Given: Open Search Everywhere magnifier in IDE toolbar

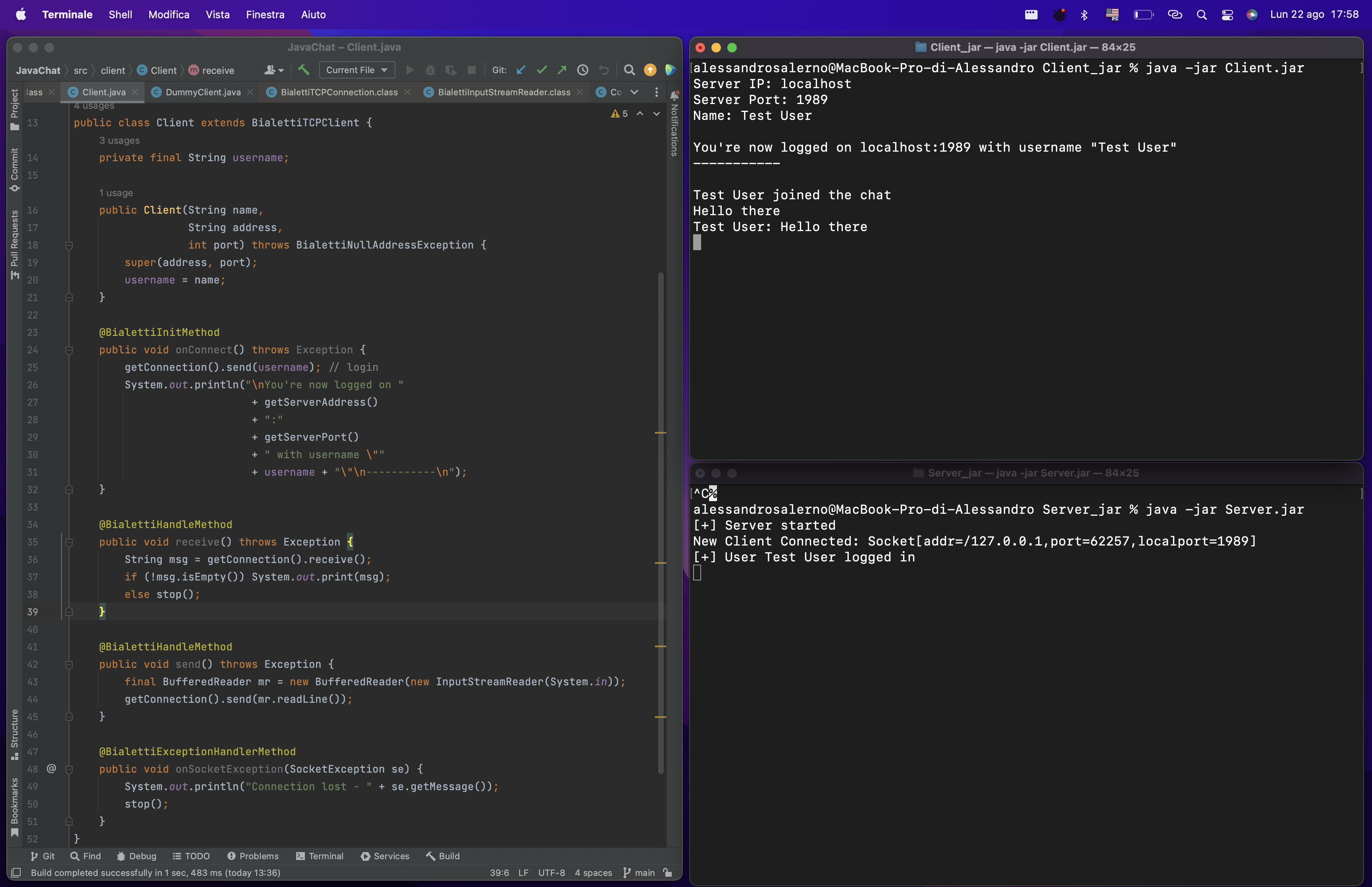Looking at the screenshot, I should click(x=629, y=70).
